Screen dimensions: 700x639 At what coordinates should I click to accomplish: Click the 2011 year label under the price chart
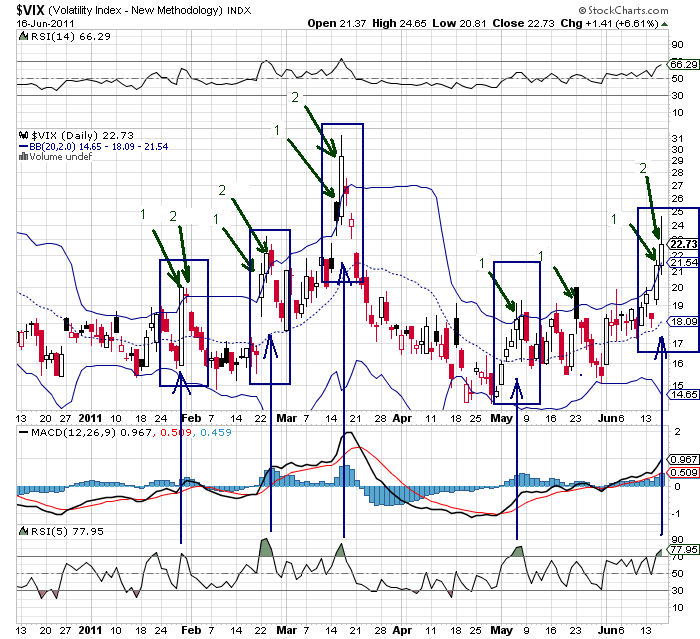(x=90, y=418)
